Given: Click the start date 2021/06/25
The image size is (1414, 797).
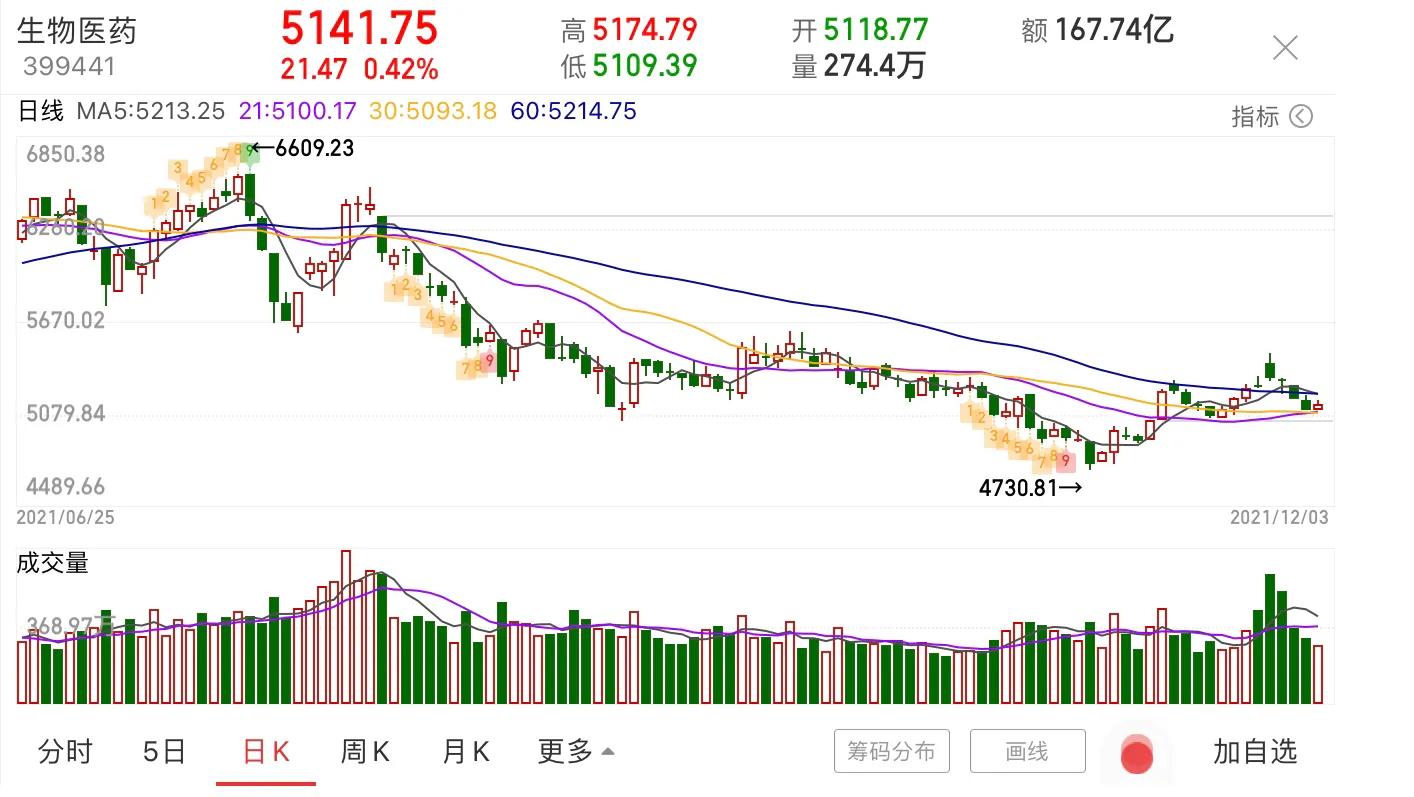Looking at the screenshot, I should (x=67, y=517).
